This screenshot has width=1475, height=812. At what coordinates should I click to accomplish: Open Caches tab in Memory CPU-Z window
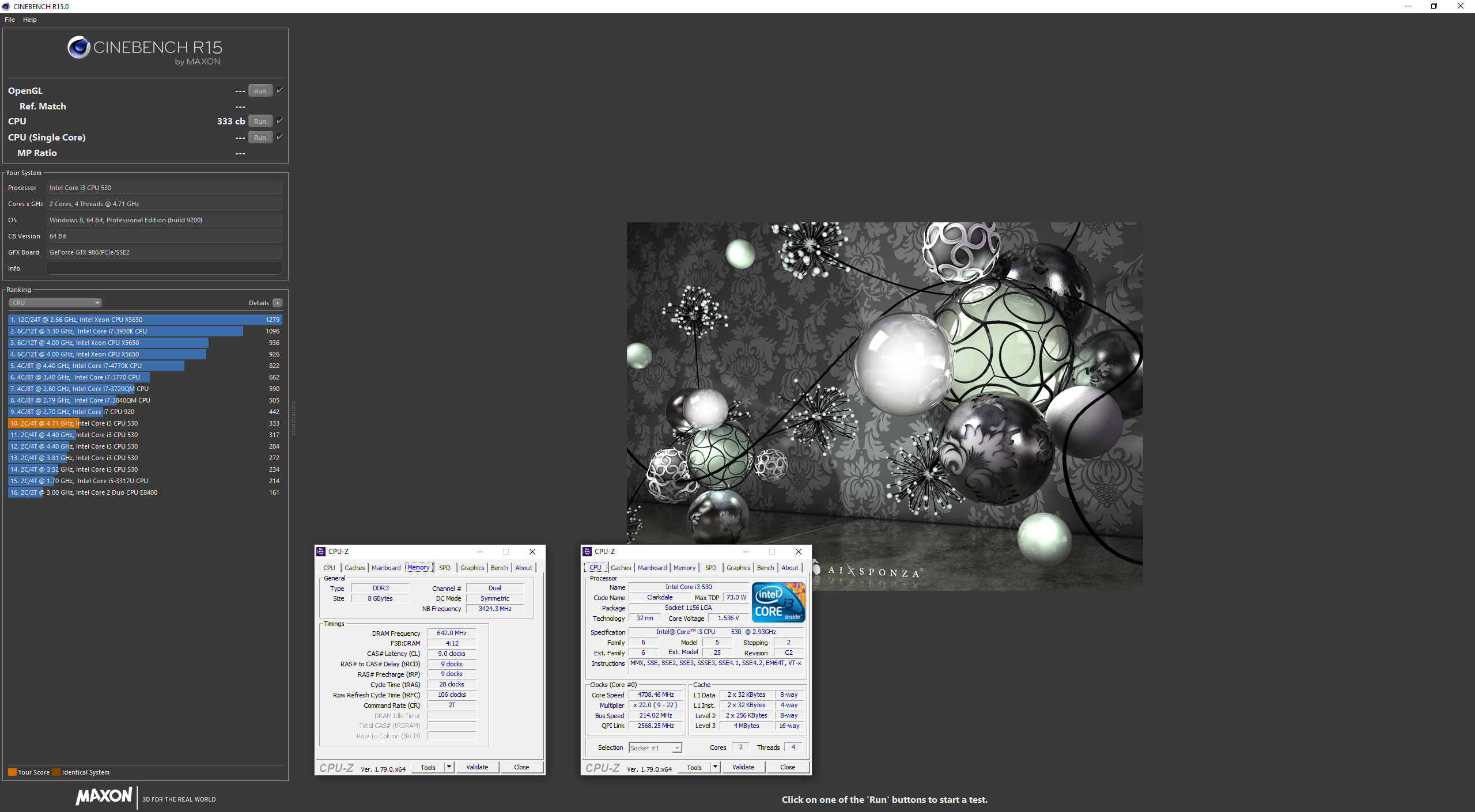pyautogui.click(x=355, y=568)
